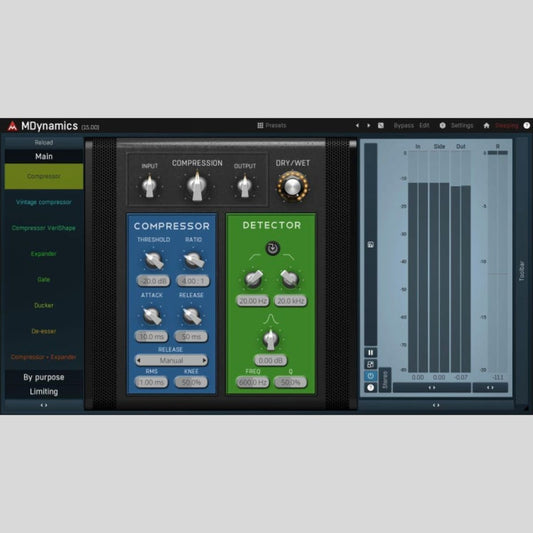Expand the R meter width control
533x533 pixels.
[490, 388]
